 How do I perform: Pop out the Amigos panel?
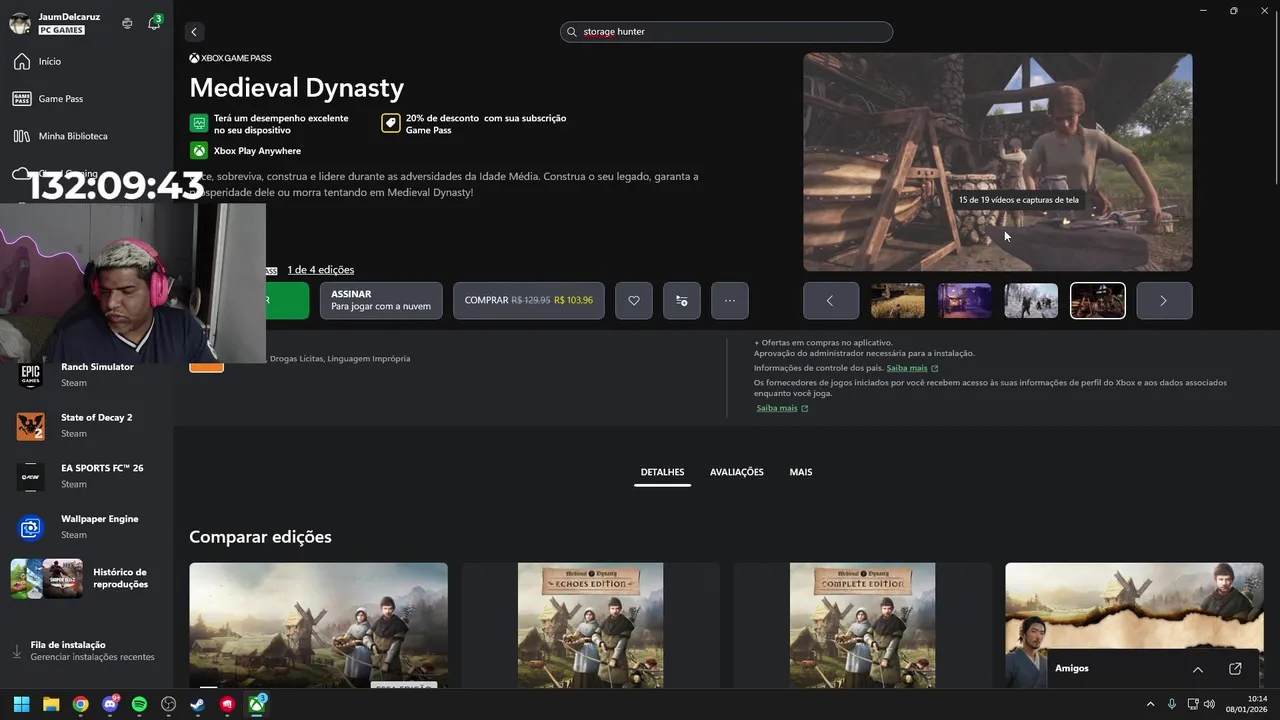(1235, 669)
